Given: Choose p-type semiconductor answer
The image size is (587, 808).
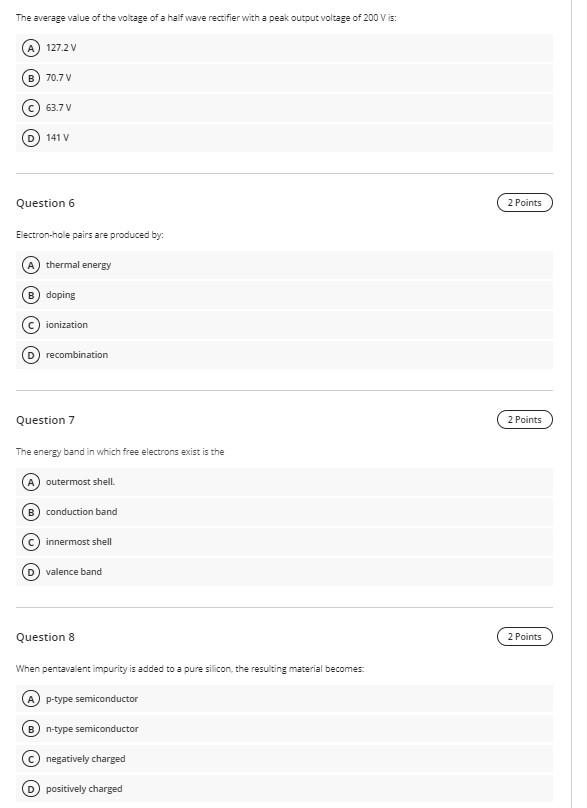Looking at the screenshot, I should tap(284, 699).
